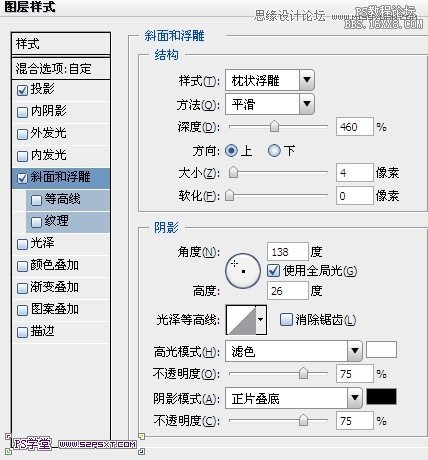This screenshot has width=428, height=460.
Task: Uncheck the 投影 (drop shadow) checkbox
Action: 22,90
